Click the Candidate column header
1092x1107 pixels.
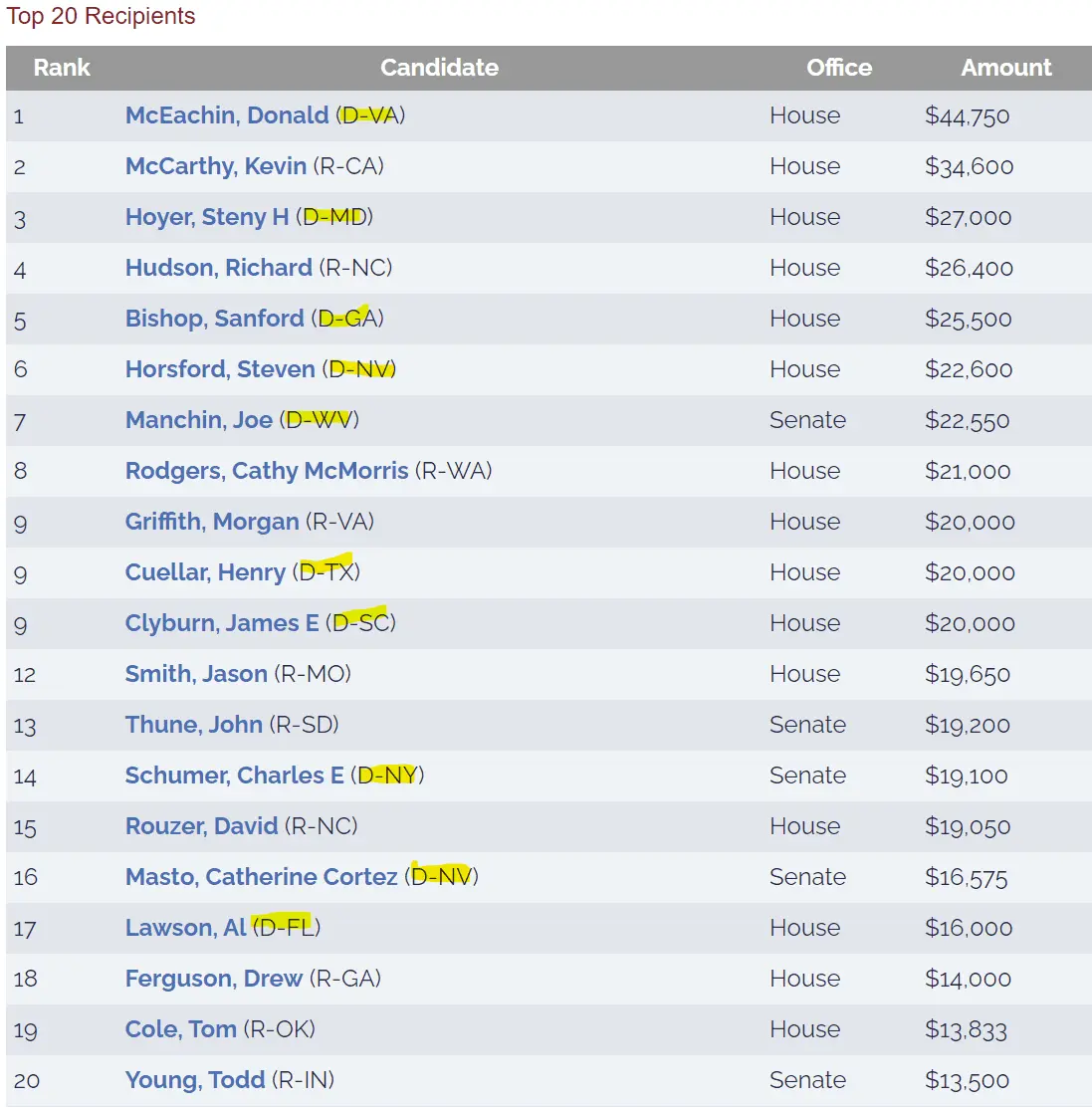(x=439, y=68)
